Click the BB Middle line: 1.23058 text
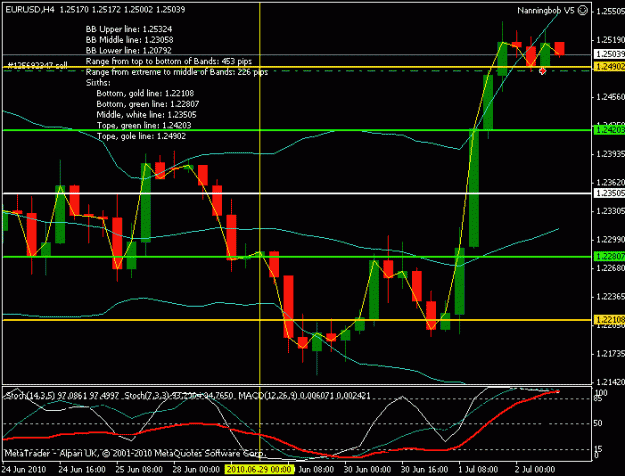625x476 pixels. [x=130, y=40]
